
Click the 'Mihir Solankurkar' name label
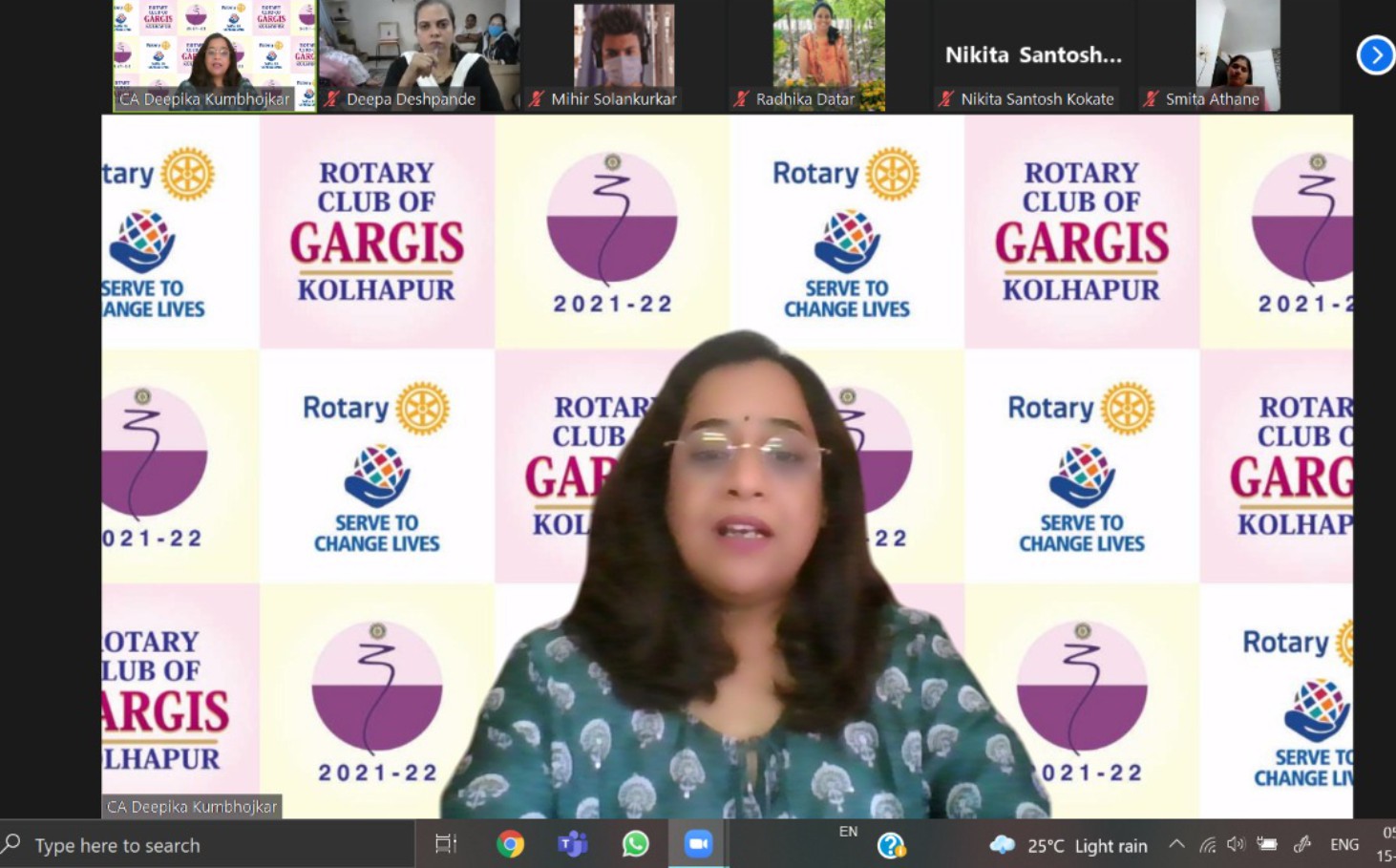(x=614, y=98)
